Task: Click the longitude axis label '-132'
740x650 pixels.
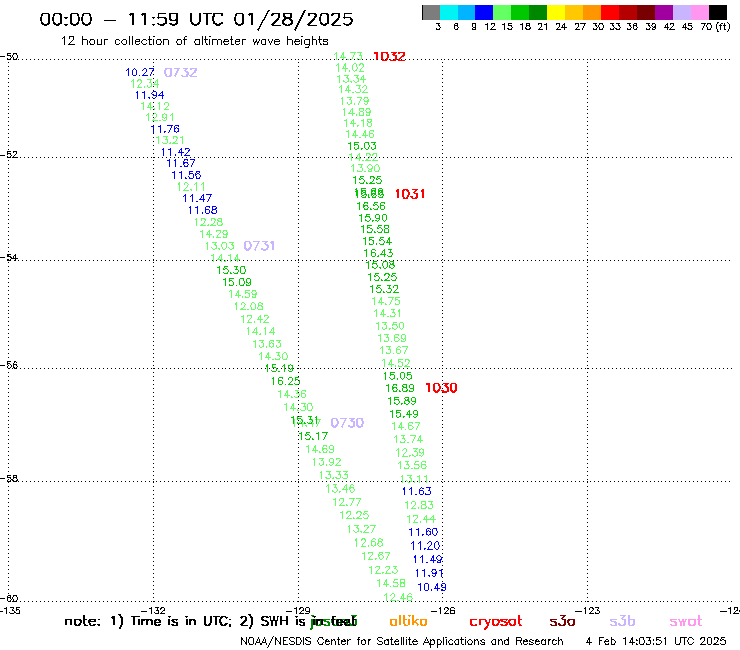Action: tap(153, 611)
